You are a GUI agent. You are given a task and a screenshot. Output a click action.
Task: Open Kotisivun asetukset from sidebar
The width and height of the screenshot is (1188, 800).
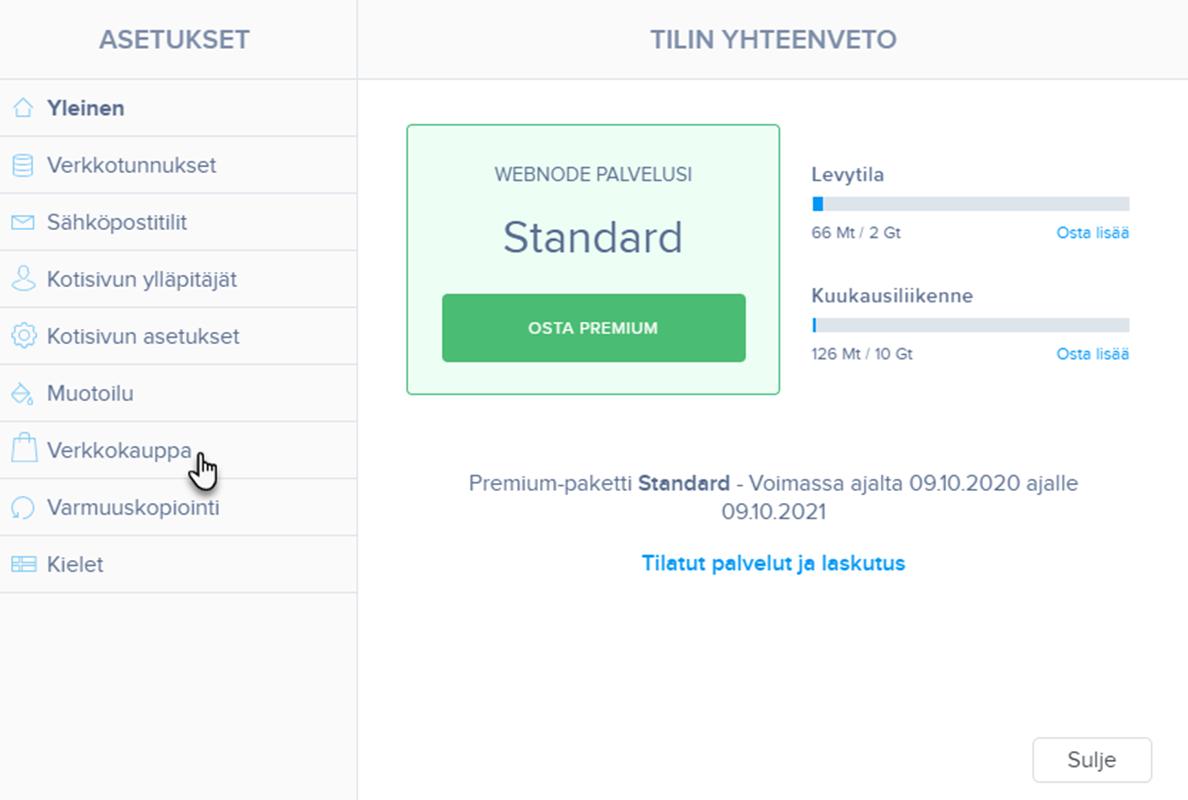143,336
